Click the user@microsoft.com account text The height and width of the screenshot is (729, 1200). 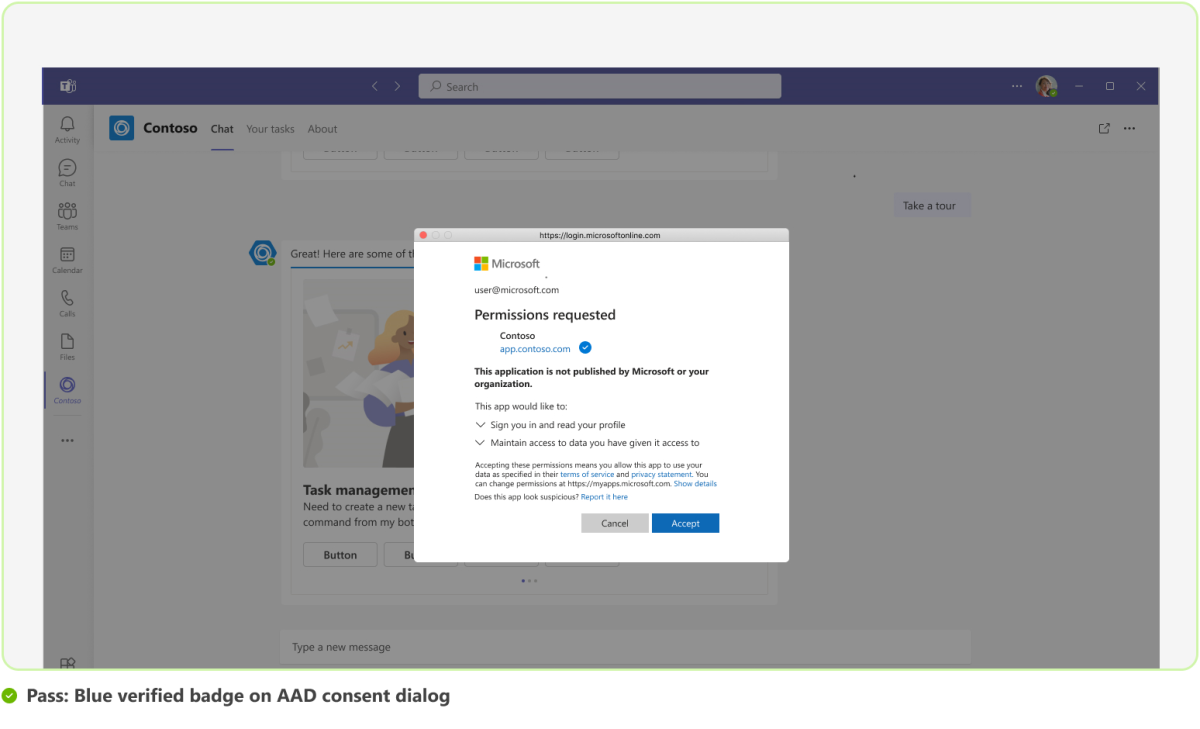tap(516, 290)
